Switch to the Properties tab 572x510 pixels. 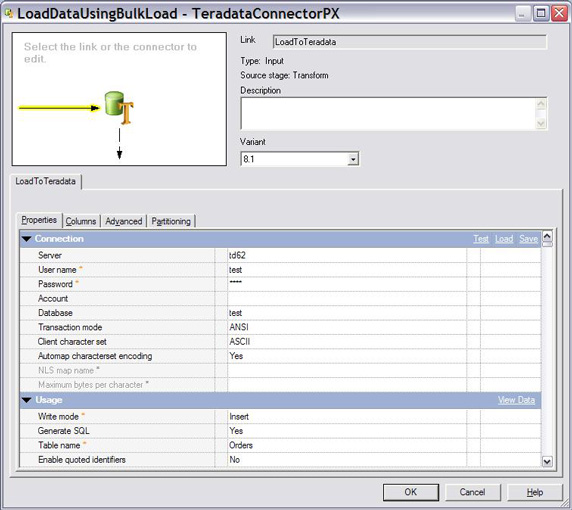coord(39,220)
